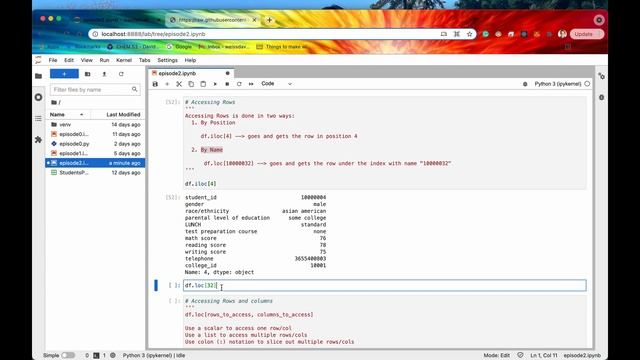The height and width of the screenshot is (360, 640).
Task: Open the Google bookmark
Action: (x=179, y=47)
